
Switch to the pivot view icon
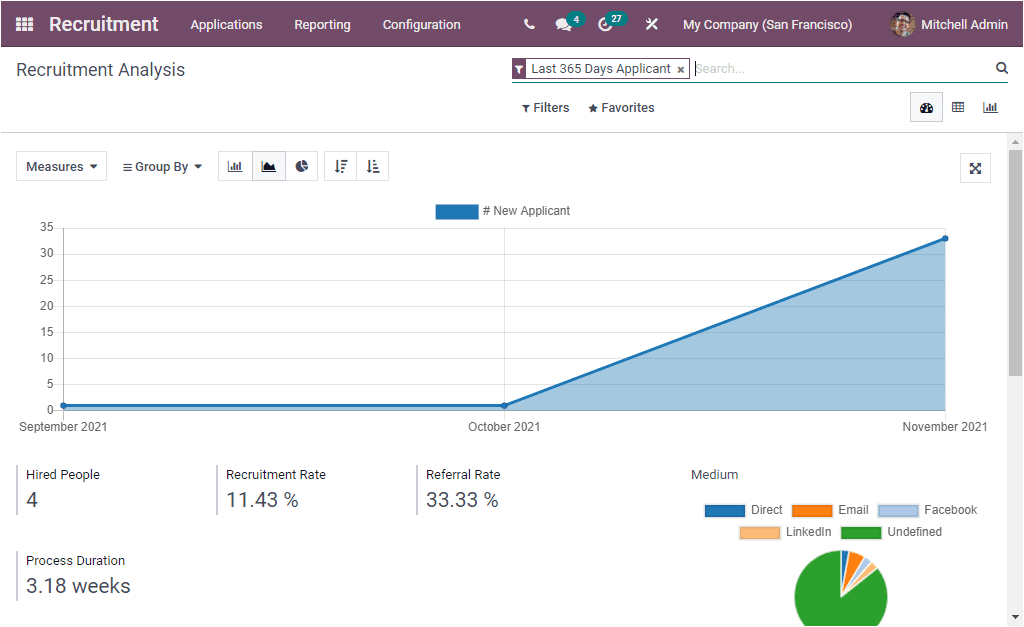[x=958, y=107]
